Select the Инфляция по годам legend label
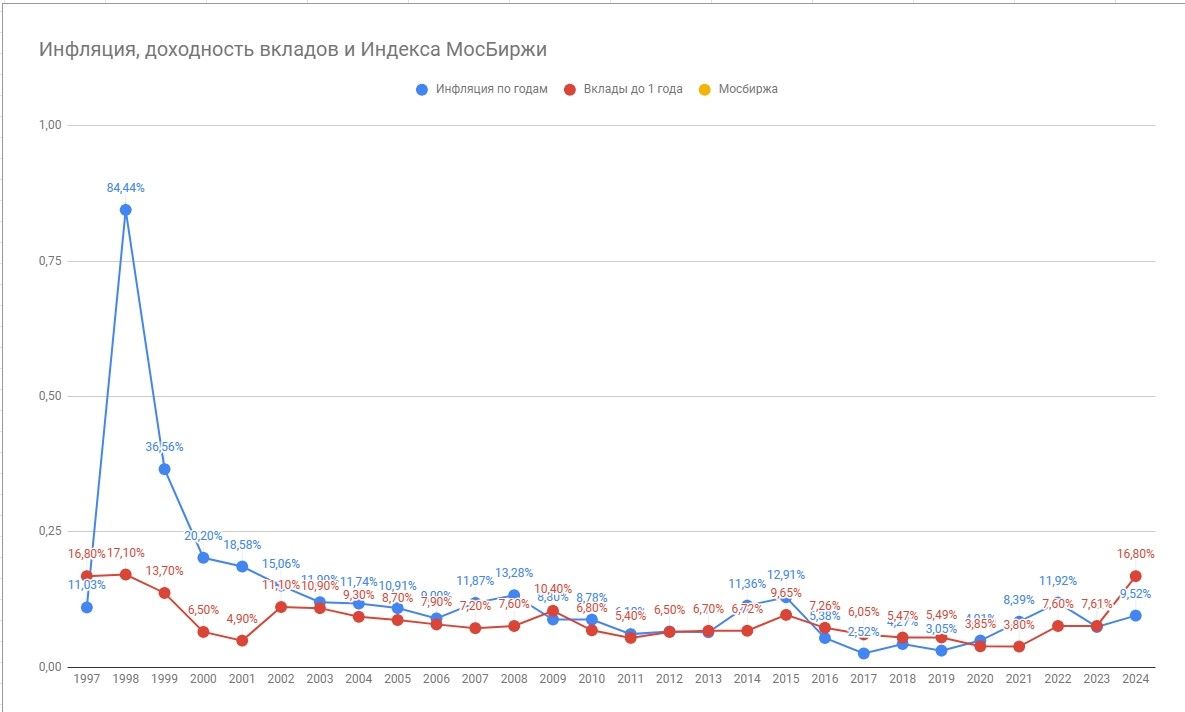1185x712 pixels. (491, 89)
